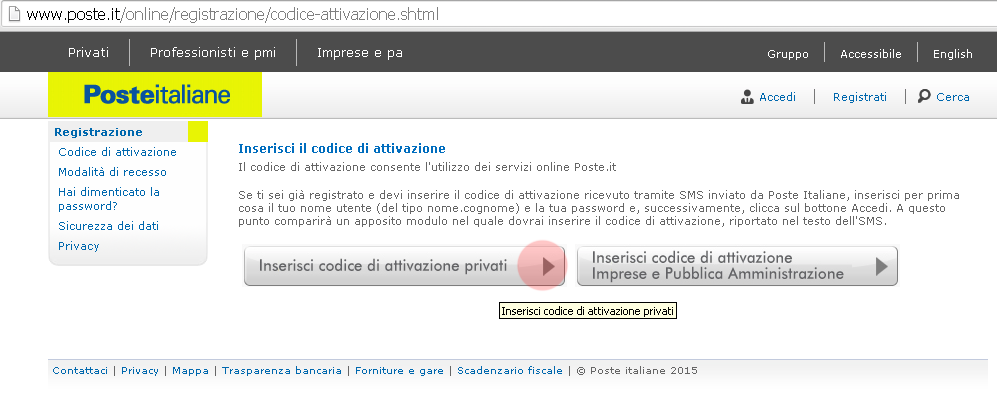
Task: Click the heading Inserisci il codice di attivazione
Action: (342, 149)
